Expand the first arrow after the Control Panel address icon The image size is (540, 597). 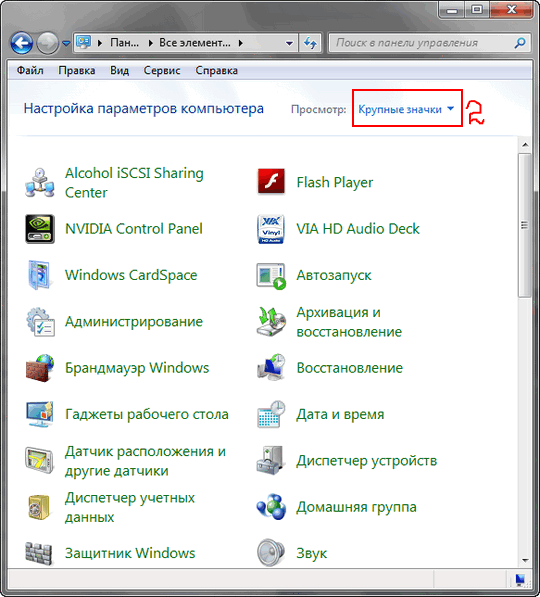(100, 43)
